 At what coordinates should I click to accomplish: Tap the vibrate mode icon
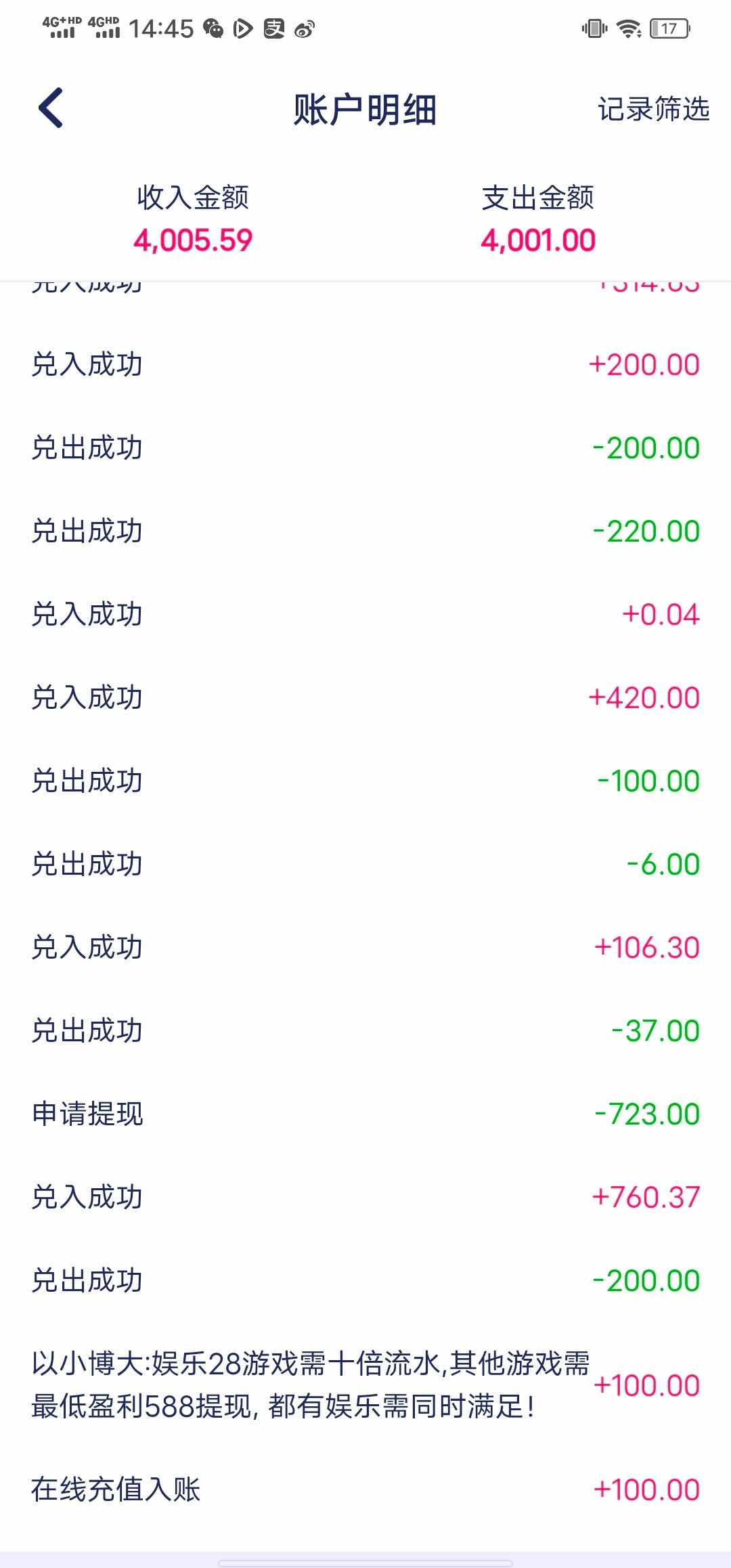pos(594,28)
